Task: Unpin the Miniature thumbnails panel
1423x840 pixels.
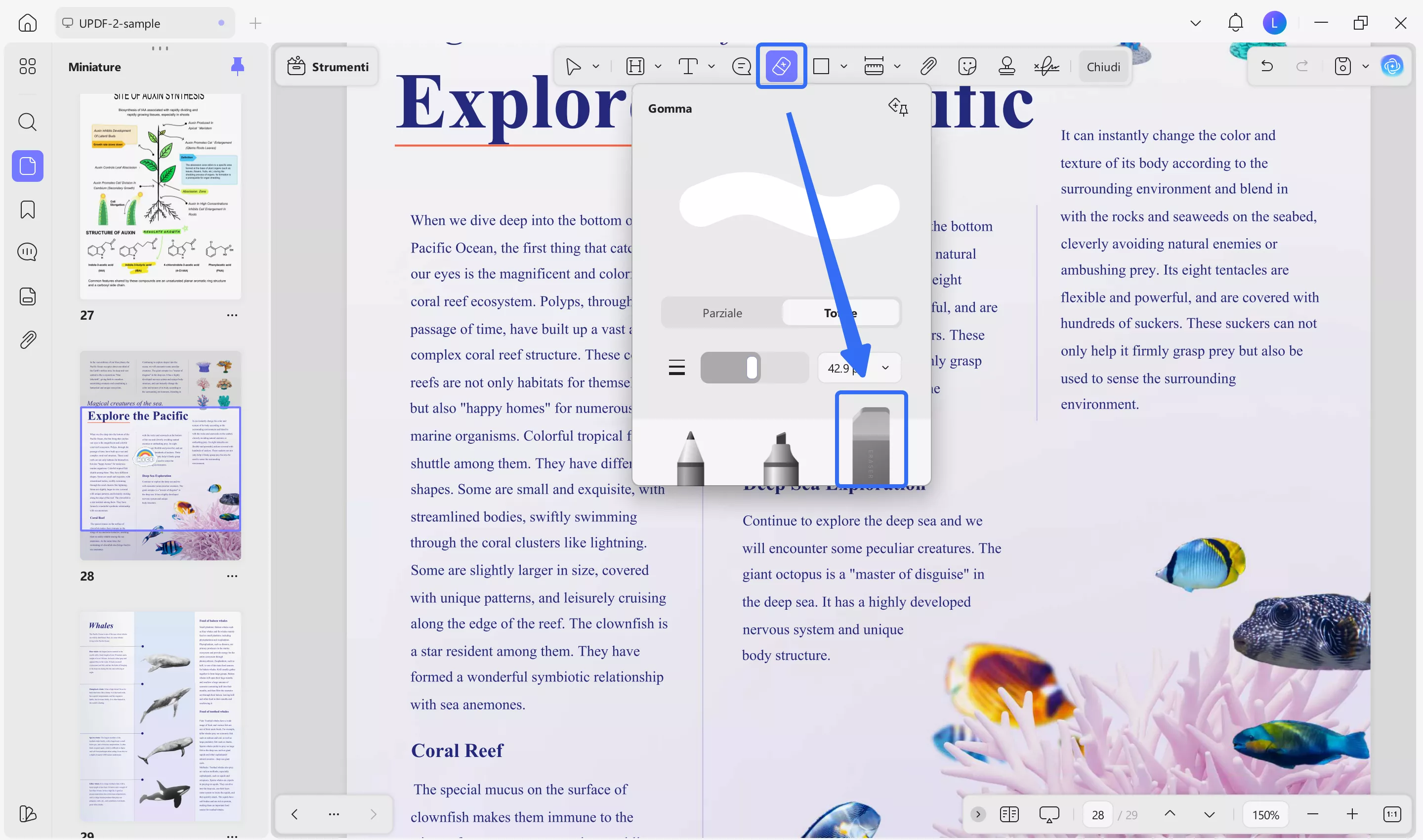Action: (237, 67)
